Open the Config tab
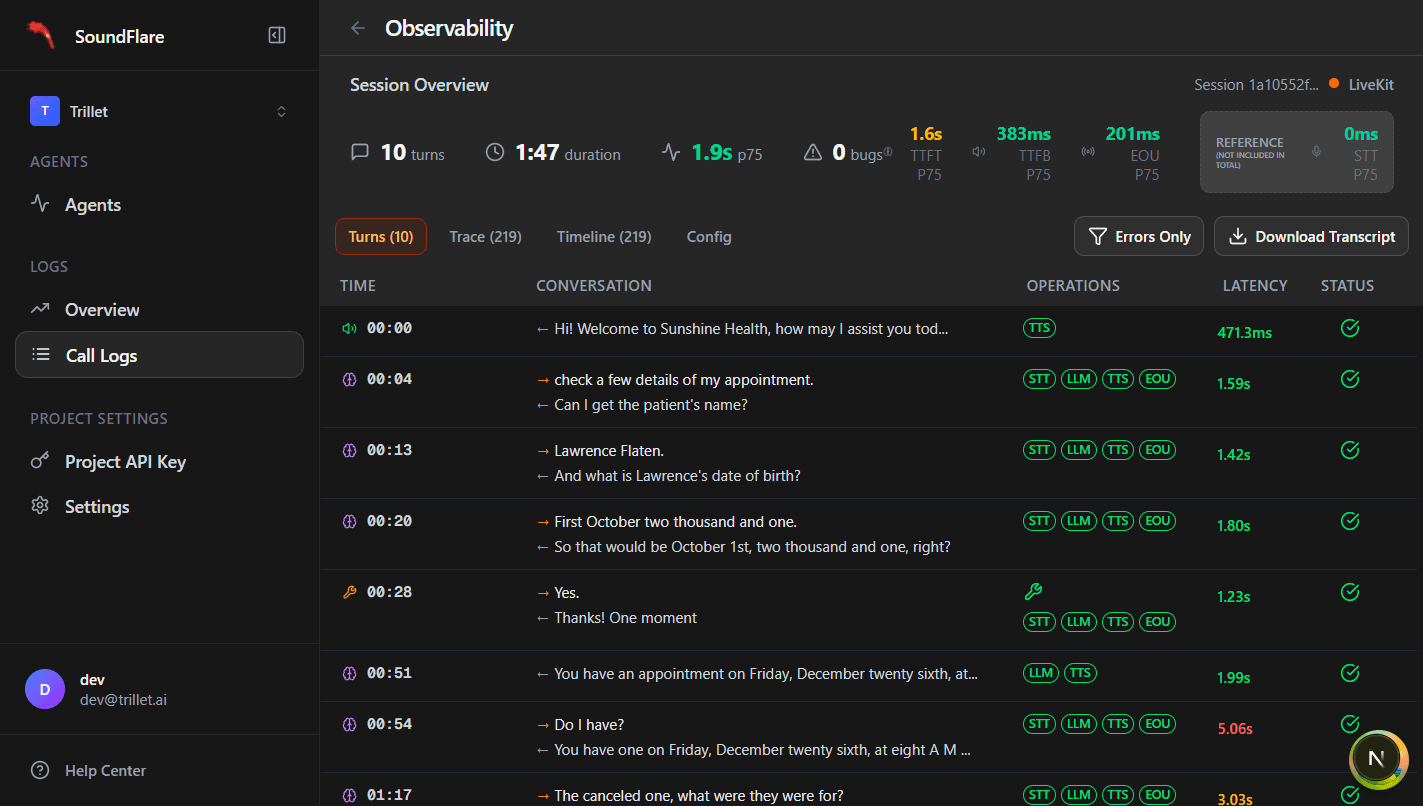The height and width of the screenshot is (806, 1423). pos(709,237)
